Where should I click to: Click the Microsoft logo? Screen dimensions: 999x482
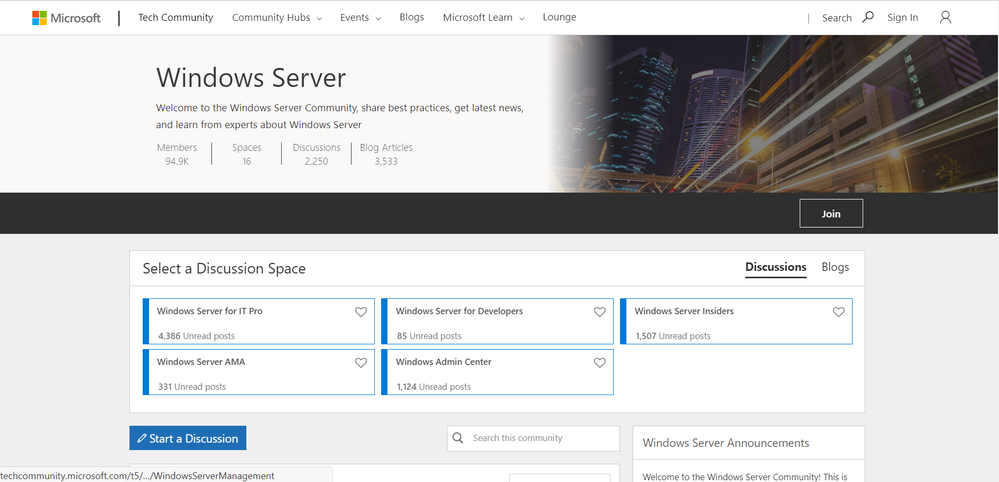[x=66, y=18]
